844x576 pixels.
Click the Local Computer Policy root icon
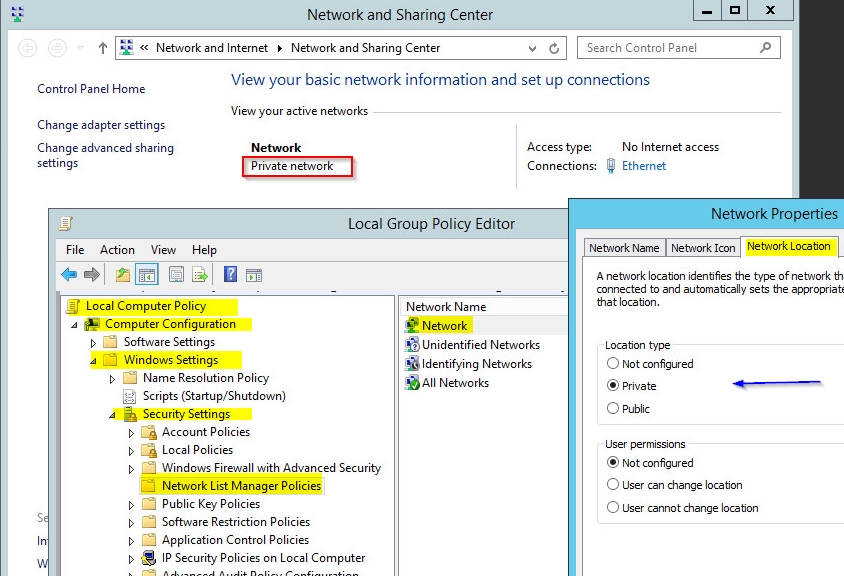(73, 306)
